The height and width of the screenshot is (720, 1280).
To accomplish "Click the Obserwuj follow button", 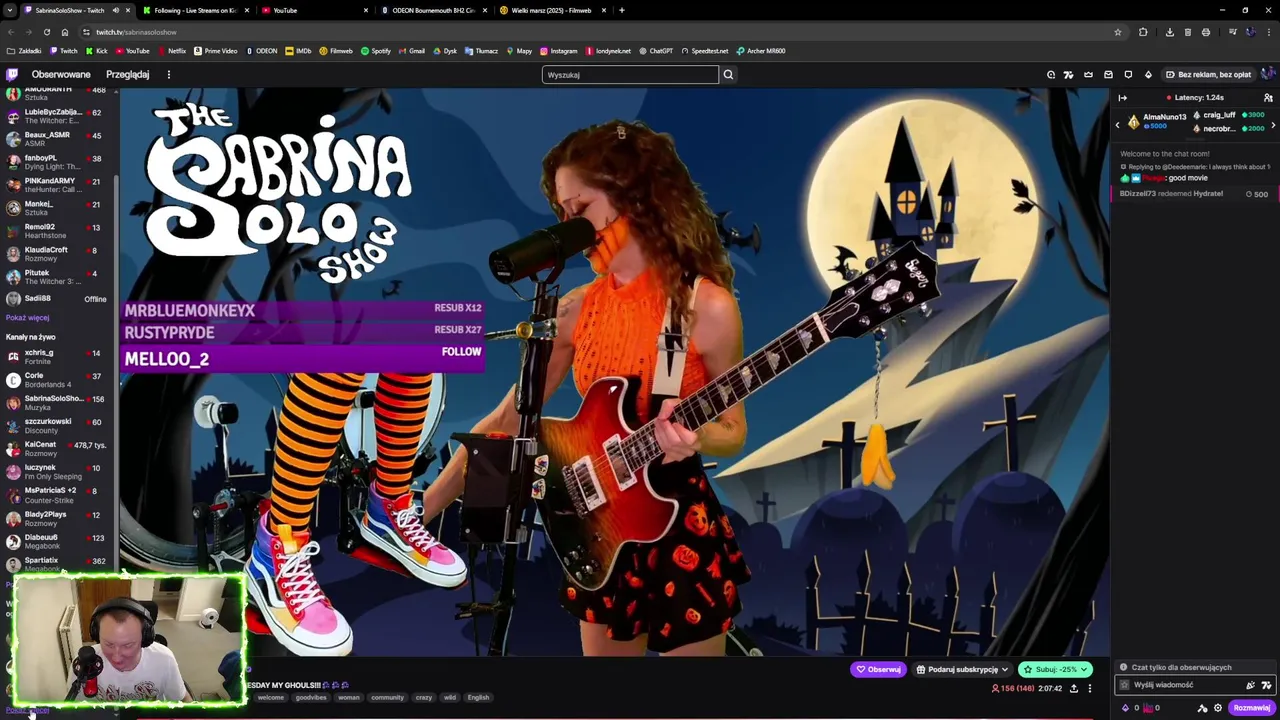I will coord(879,669).
